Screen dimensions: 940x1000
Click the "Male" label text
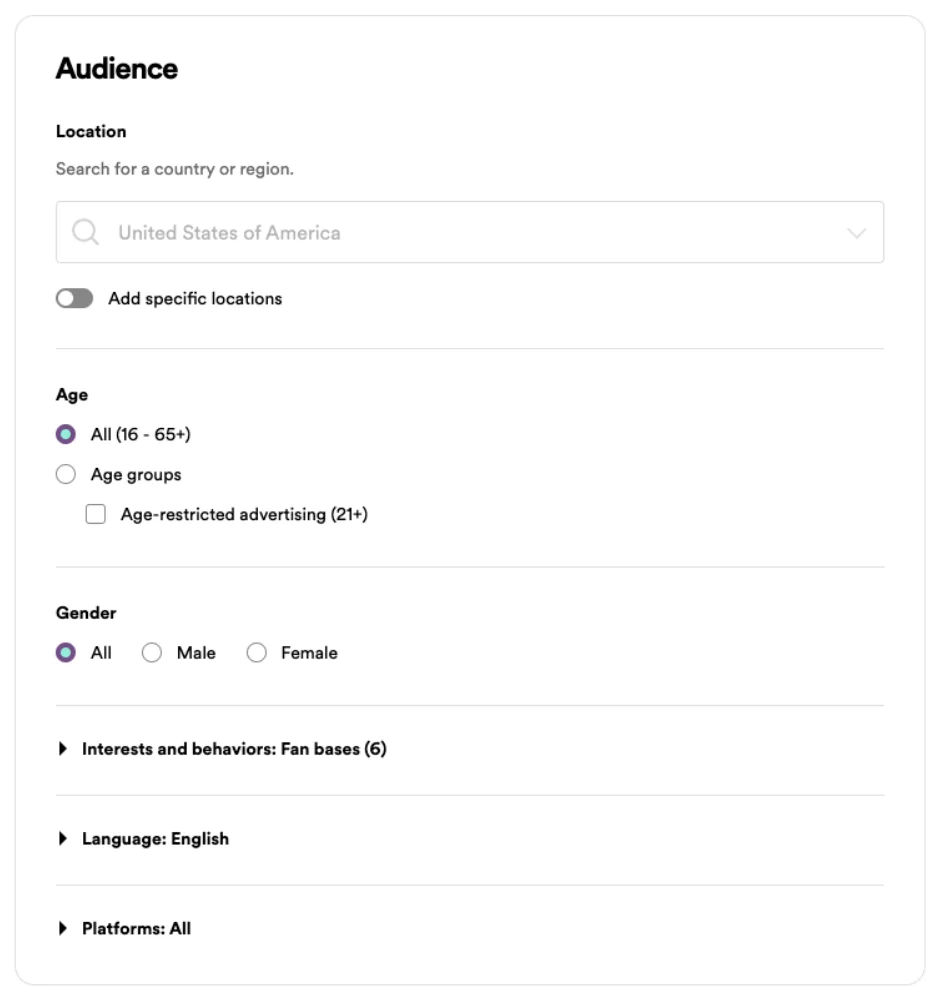196,653
